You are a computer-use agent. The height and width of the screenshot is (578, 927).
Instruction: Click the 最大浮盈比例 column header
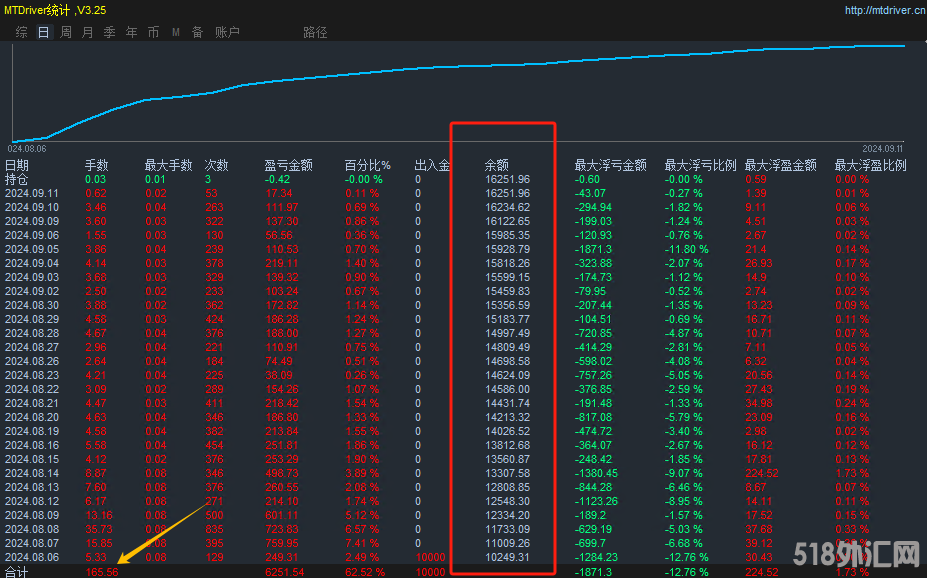tap(870, 165)
